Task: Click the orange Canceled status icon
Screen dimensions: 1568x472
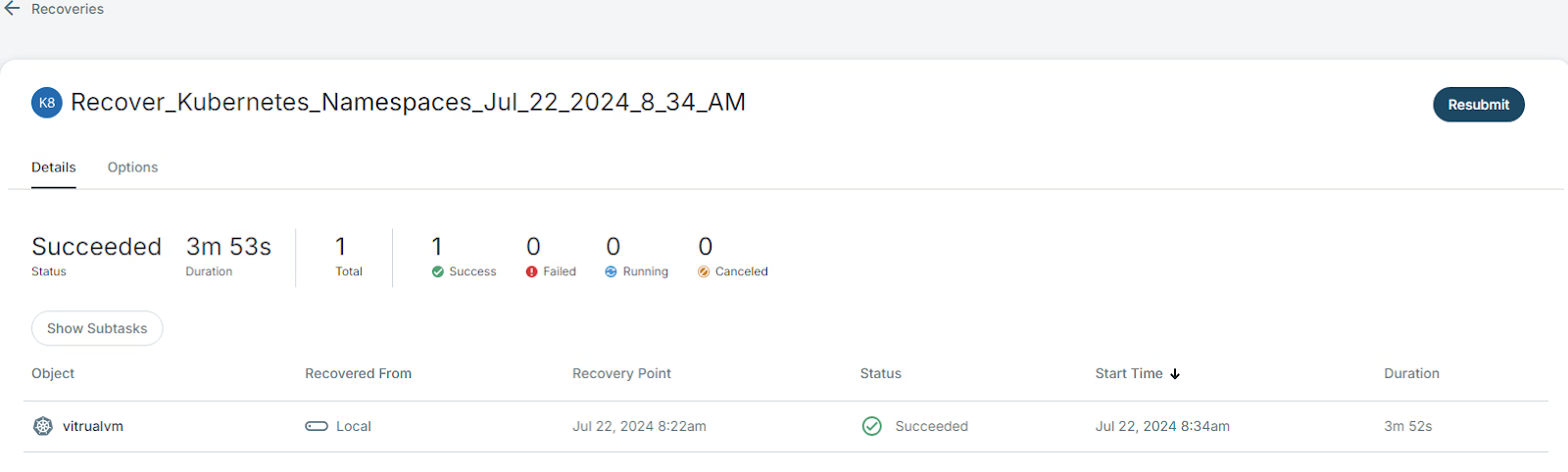Action: pyautogui.click(x=704, y=272)
